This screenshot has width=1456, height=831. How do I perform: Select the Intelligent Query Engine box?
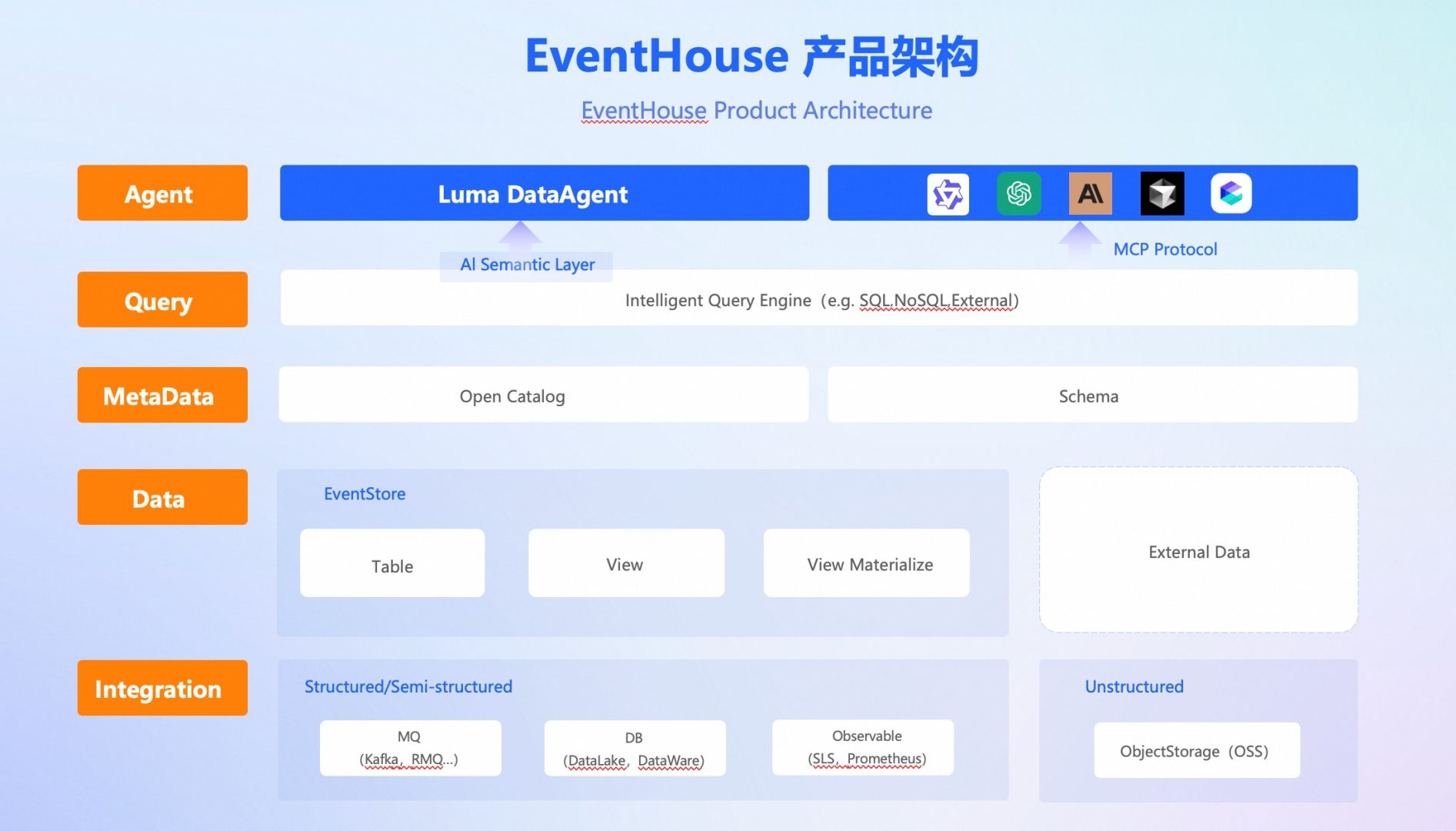pos(820,300)
